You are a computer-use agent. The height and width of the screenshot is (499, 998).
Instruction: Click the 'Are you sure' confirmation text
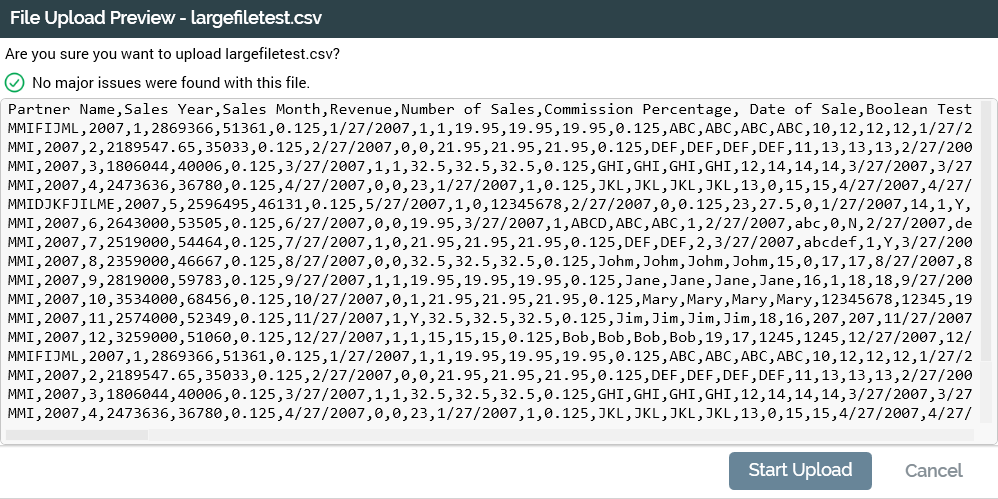pyautogui.click(x=172, y=54)
